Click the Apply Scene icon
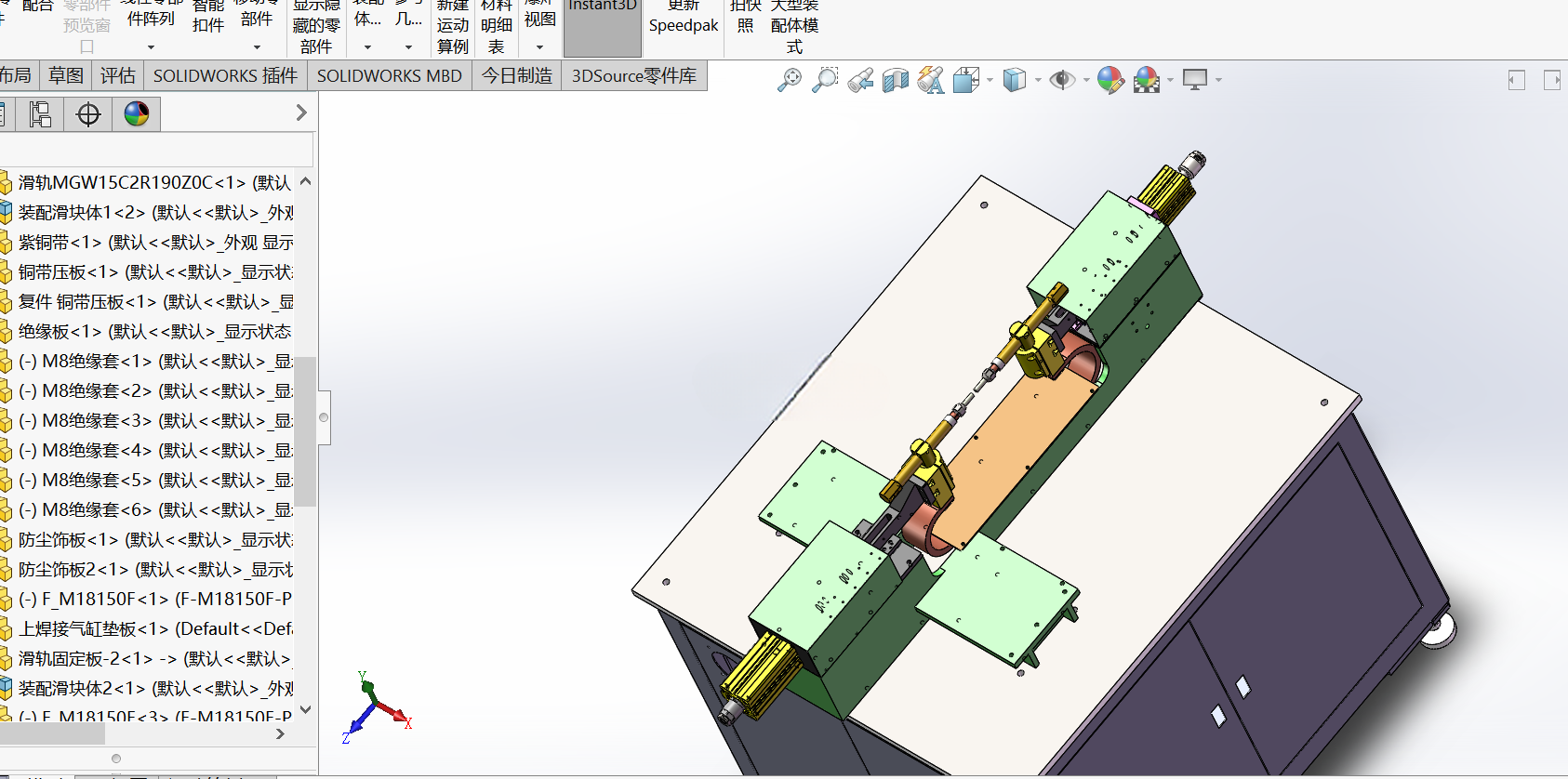Image resolution: width=1568 pixels, height=779 pixels. (1147, 80)
